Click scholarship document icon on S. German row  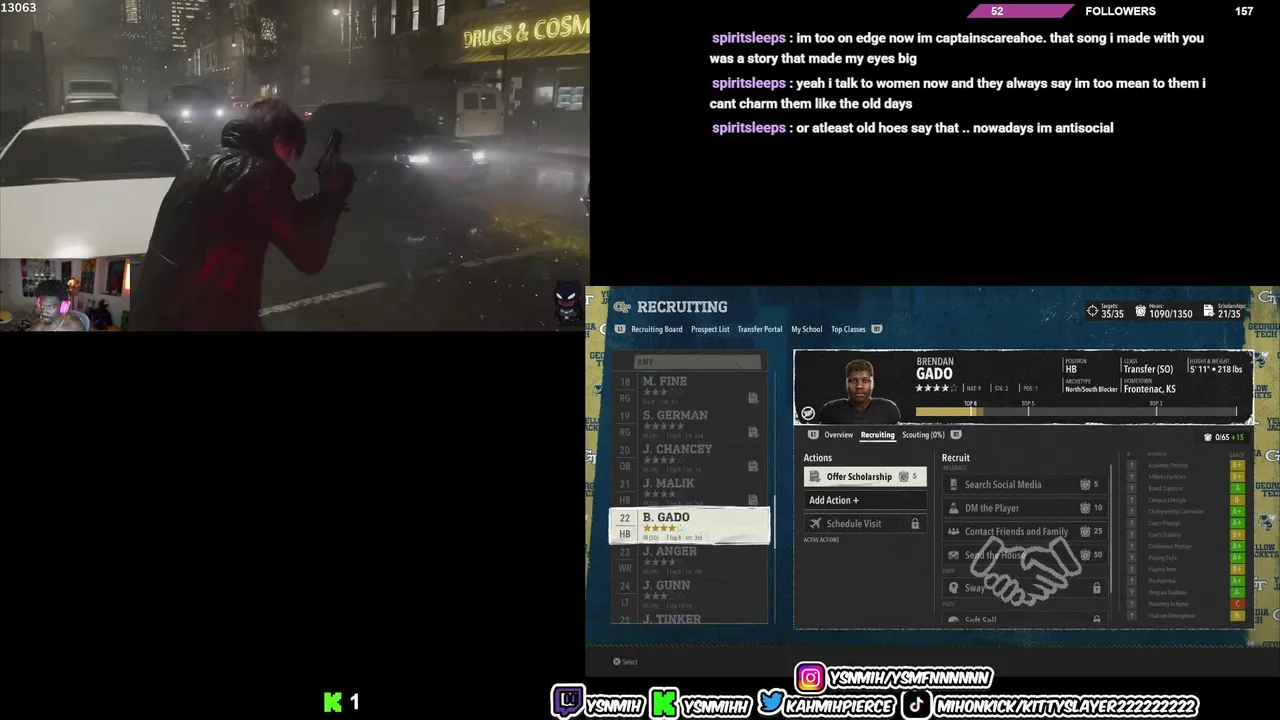[753, 432]
